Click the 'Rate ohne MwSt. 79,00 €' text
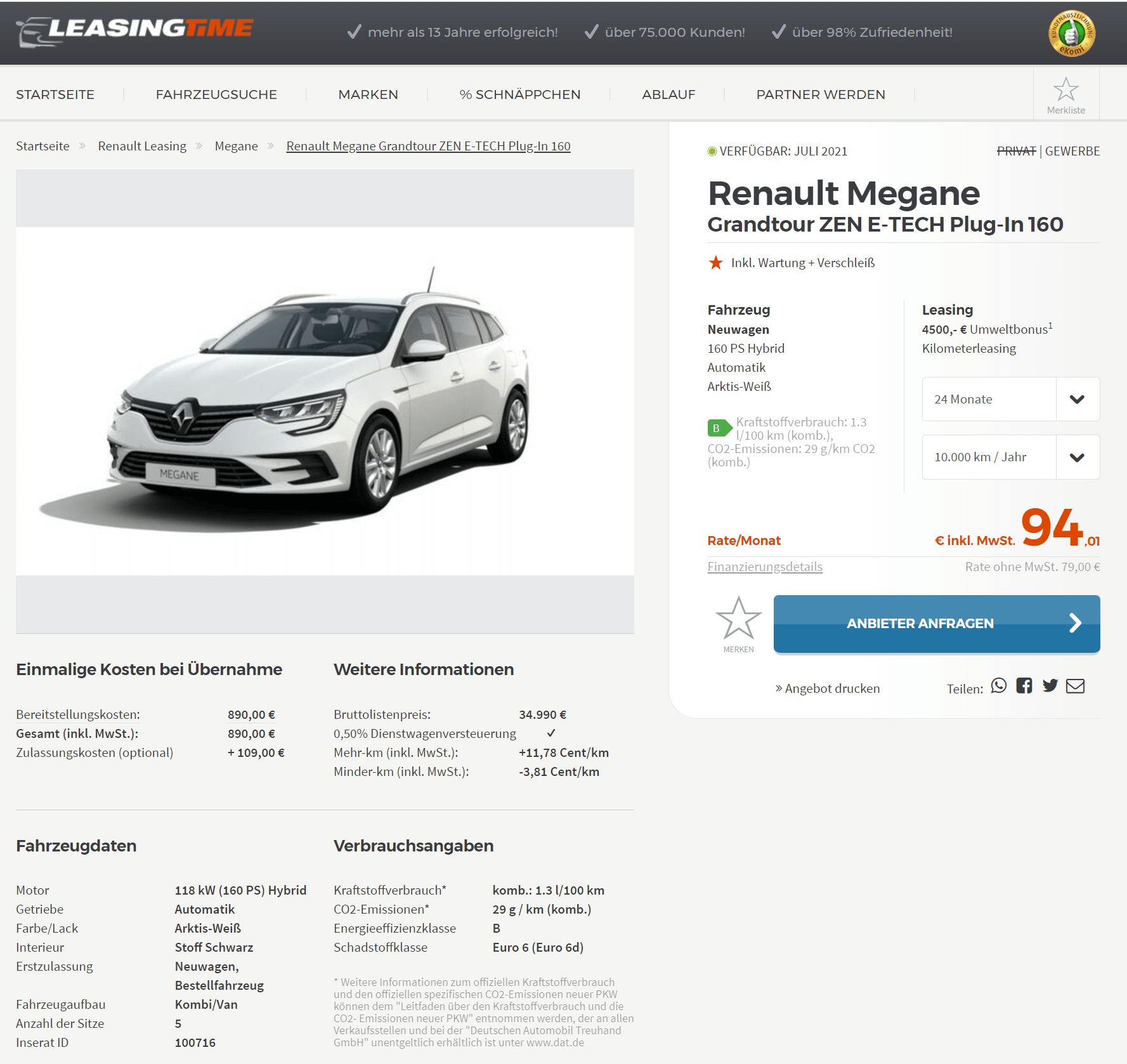 pos(1033,567)
